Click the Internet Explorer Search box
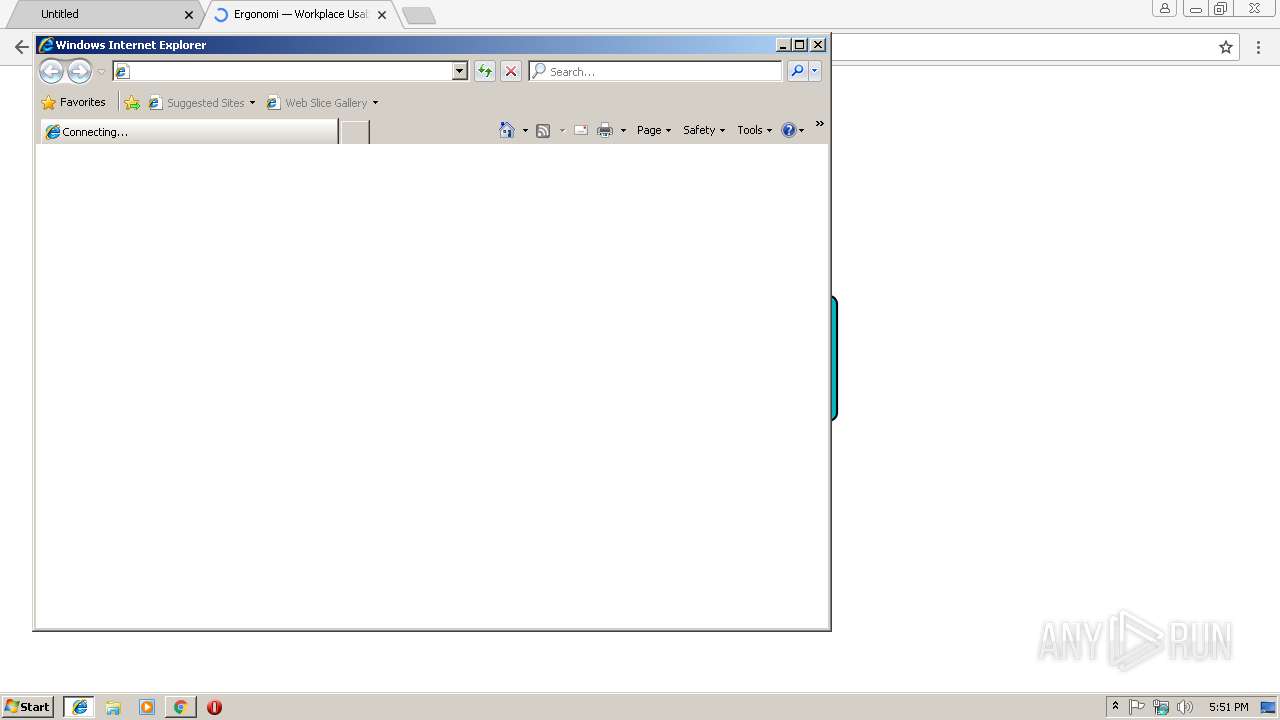This screenshot has width=1280, height=720. [656, 71]
